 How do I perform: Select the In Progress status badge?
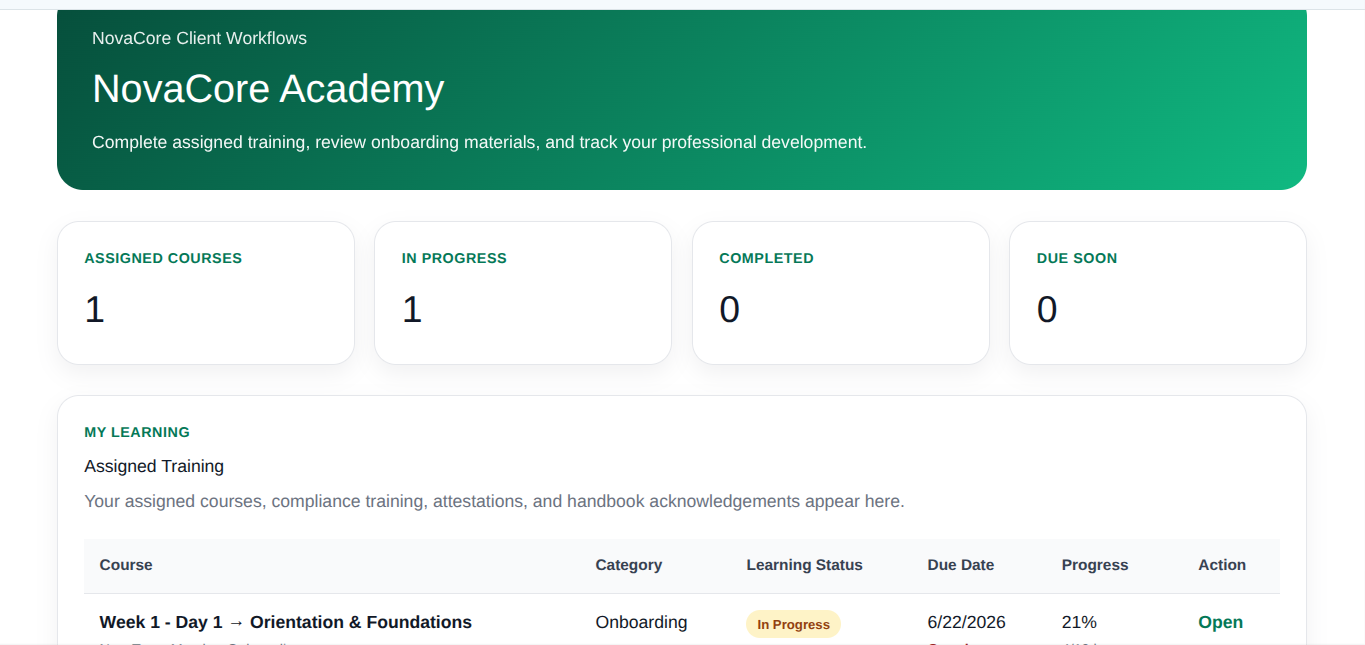(x=793, y=624)
